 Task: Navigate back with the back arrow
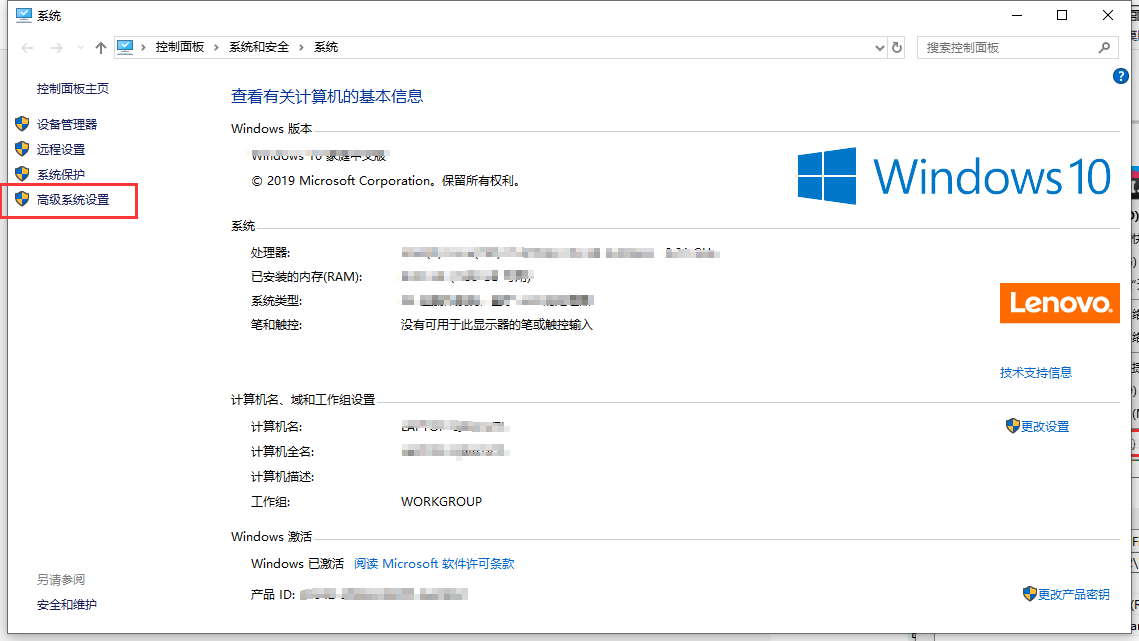click(28, 48)
